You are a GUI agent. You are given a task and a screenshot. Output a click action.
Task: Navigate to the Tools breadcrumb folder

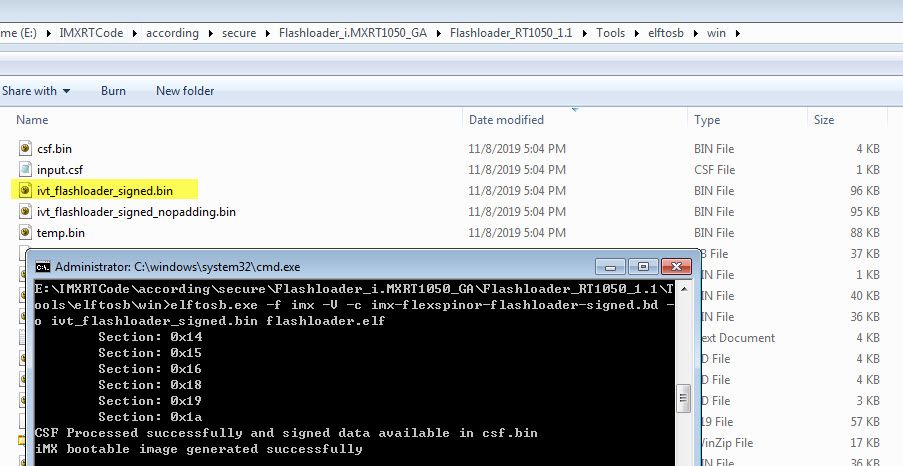610,33
